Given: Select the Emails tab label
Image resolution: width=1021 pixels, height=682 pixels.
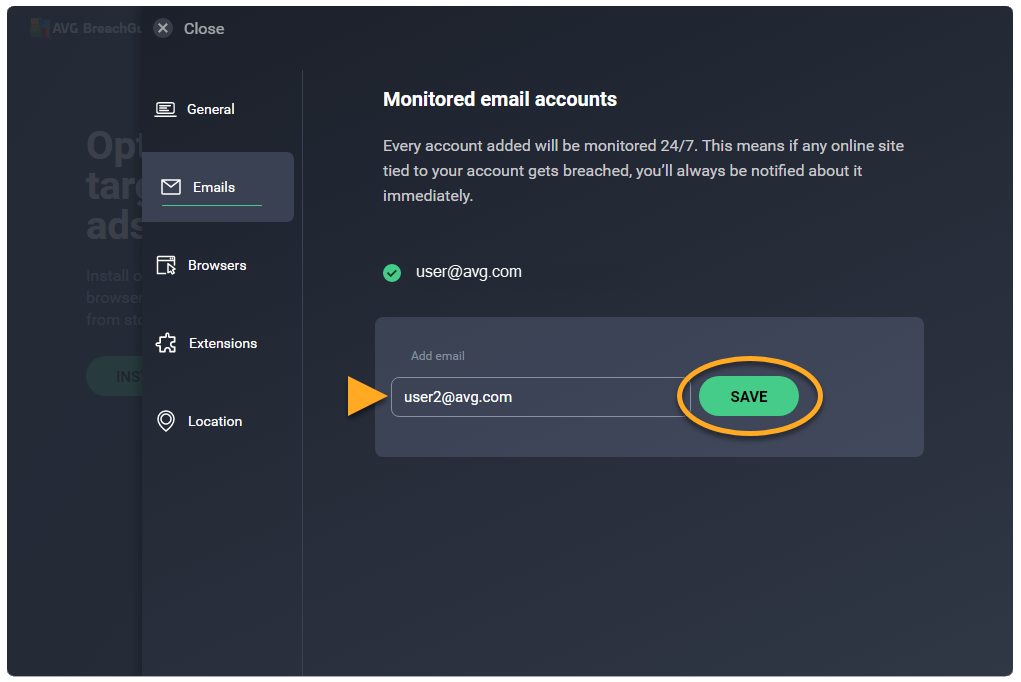Looking at the screenshot, I should tap(214, 187).
